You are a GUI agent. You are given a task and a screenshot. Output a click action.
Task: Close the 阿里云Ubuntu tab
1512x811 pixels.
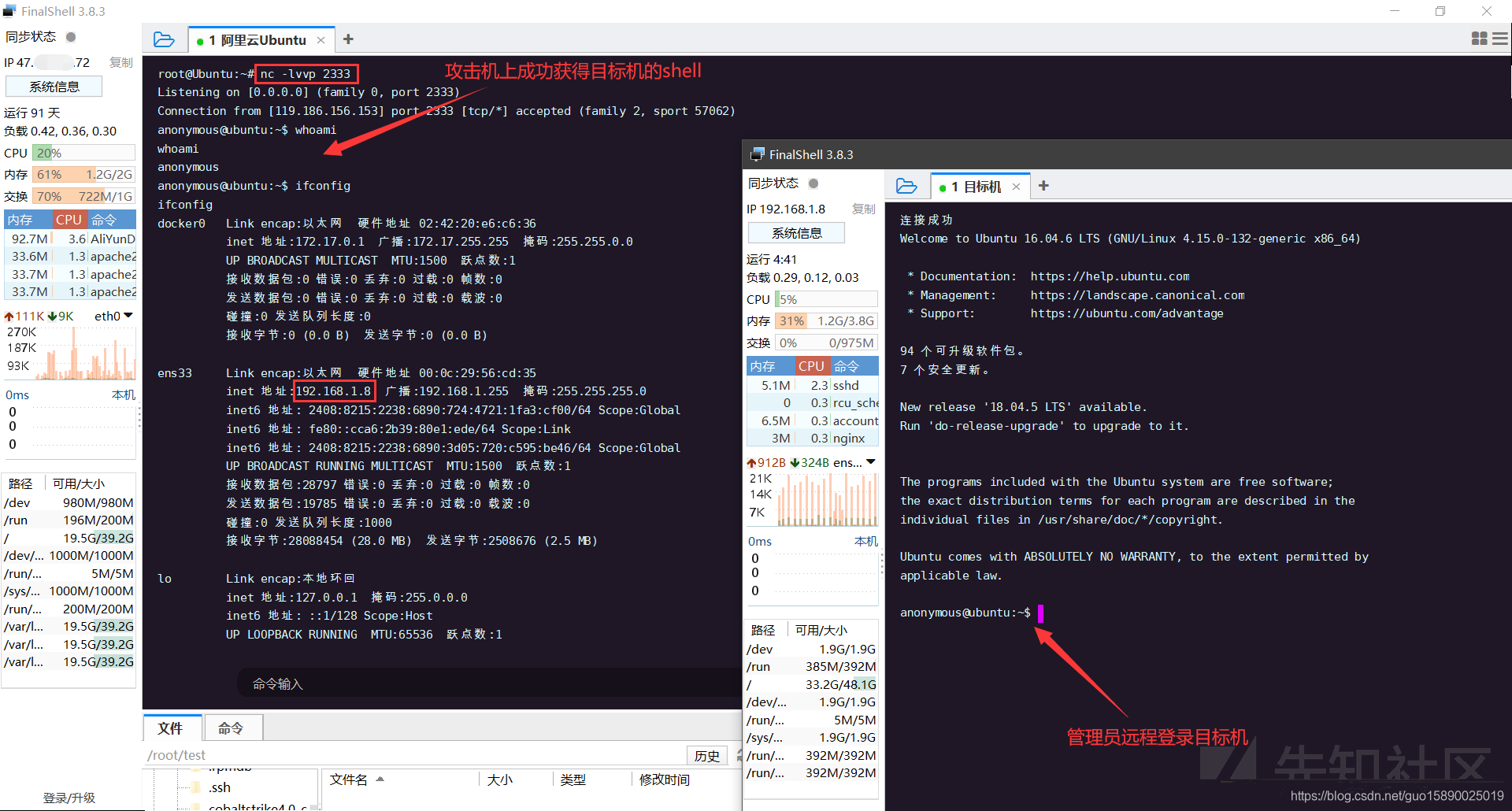pyautogui.click(x=321, y=40)
